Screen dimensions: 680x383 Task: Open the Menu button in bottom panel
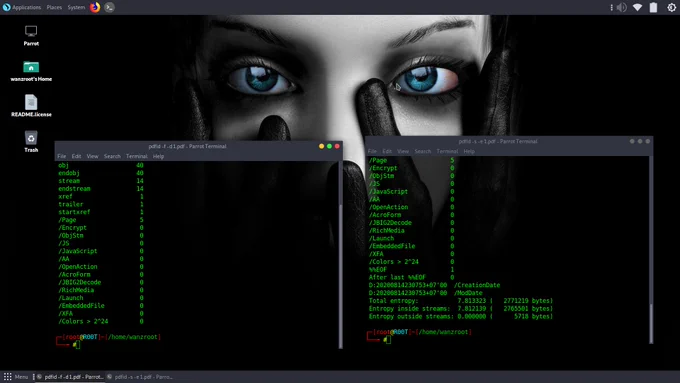(x=21, y=377)
